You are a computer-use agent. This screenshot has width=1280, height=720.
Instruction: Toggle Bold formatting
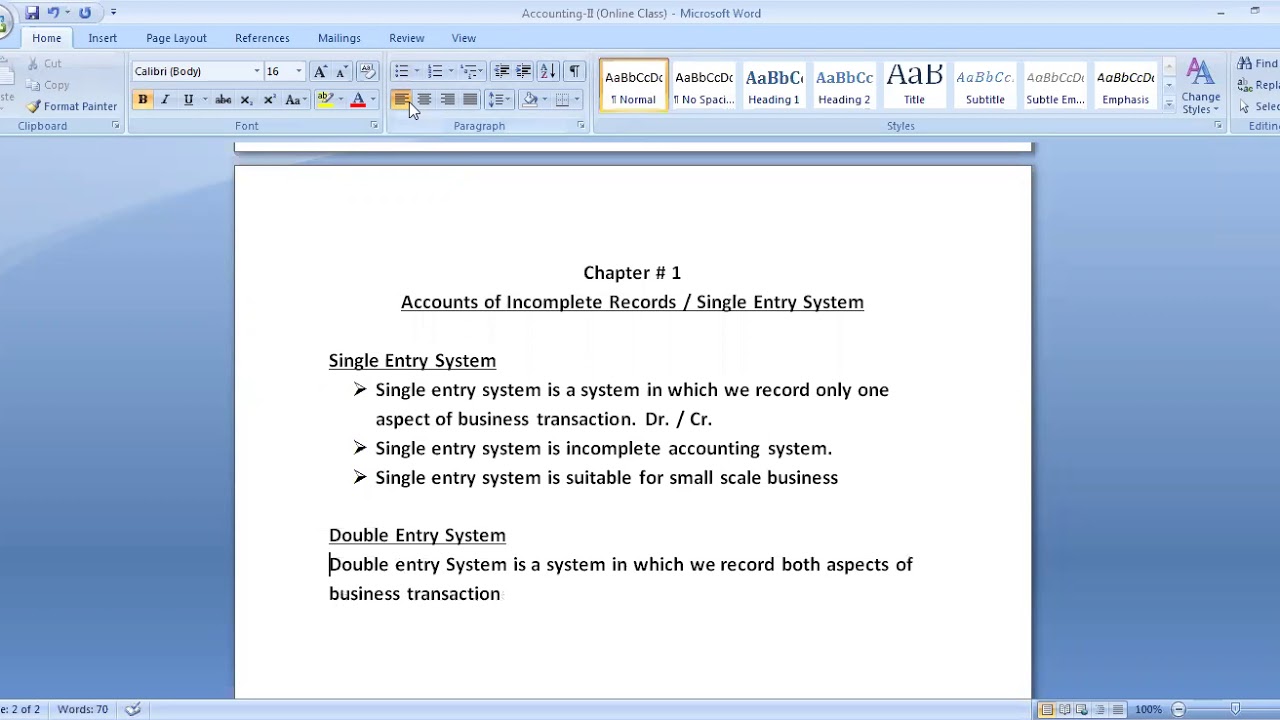143,100
